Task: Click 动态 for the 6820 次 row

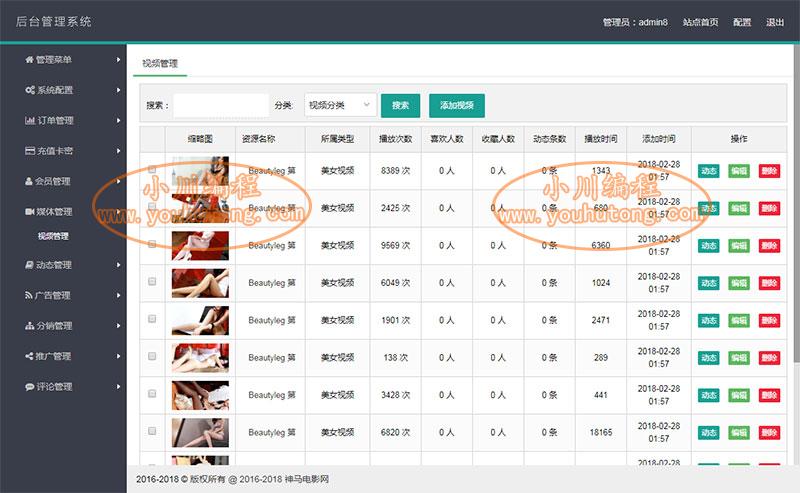Action: coord(709,433)
